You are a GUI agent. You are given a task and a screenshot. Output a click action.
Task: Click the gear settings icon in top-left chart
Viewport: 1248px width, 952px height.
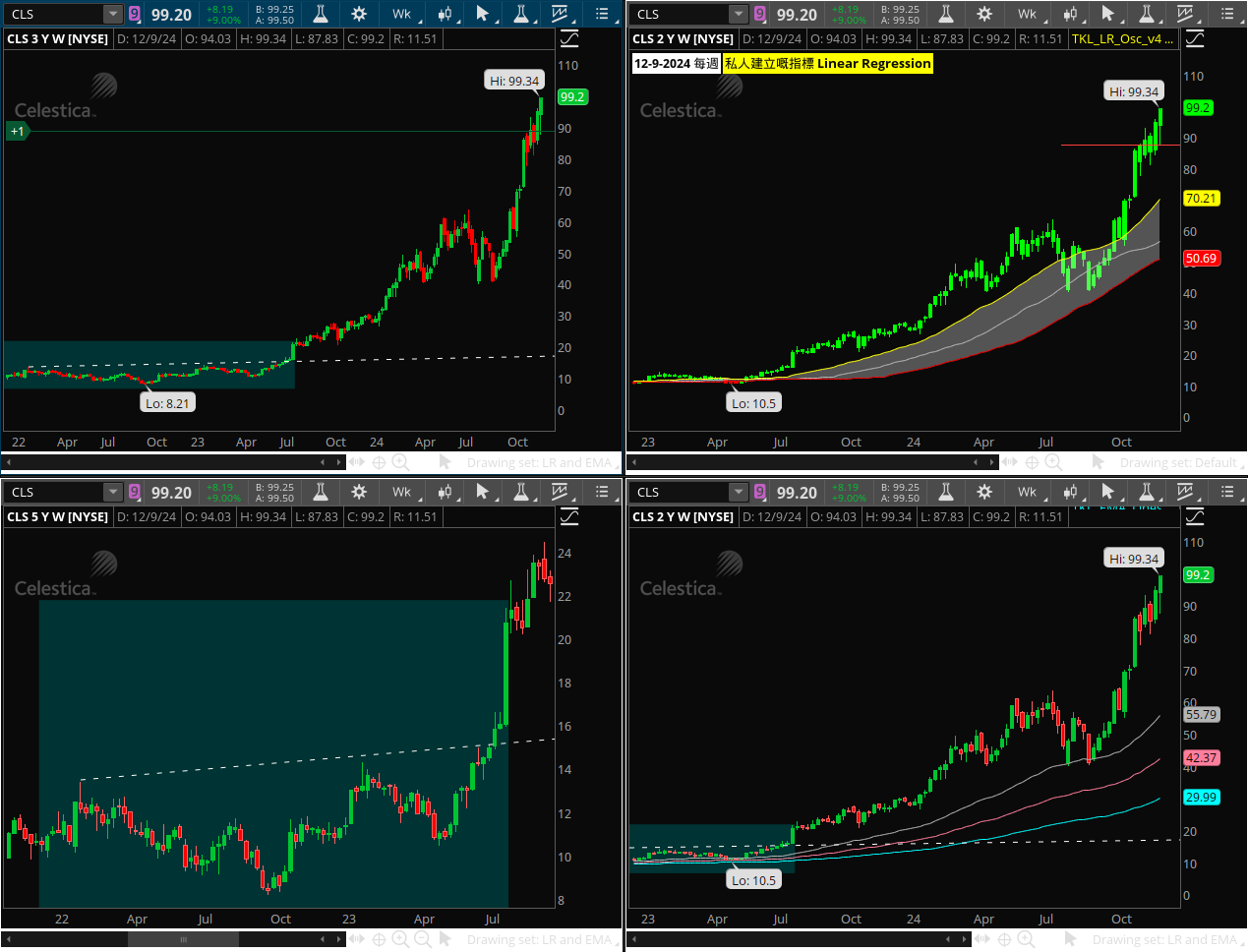click(x=359, y=14)
